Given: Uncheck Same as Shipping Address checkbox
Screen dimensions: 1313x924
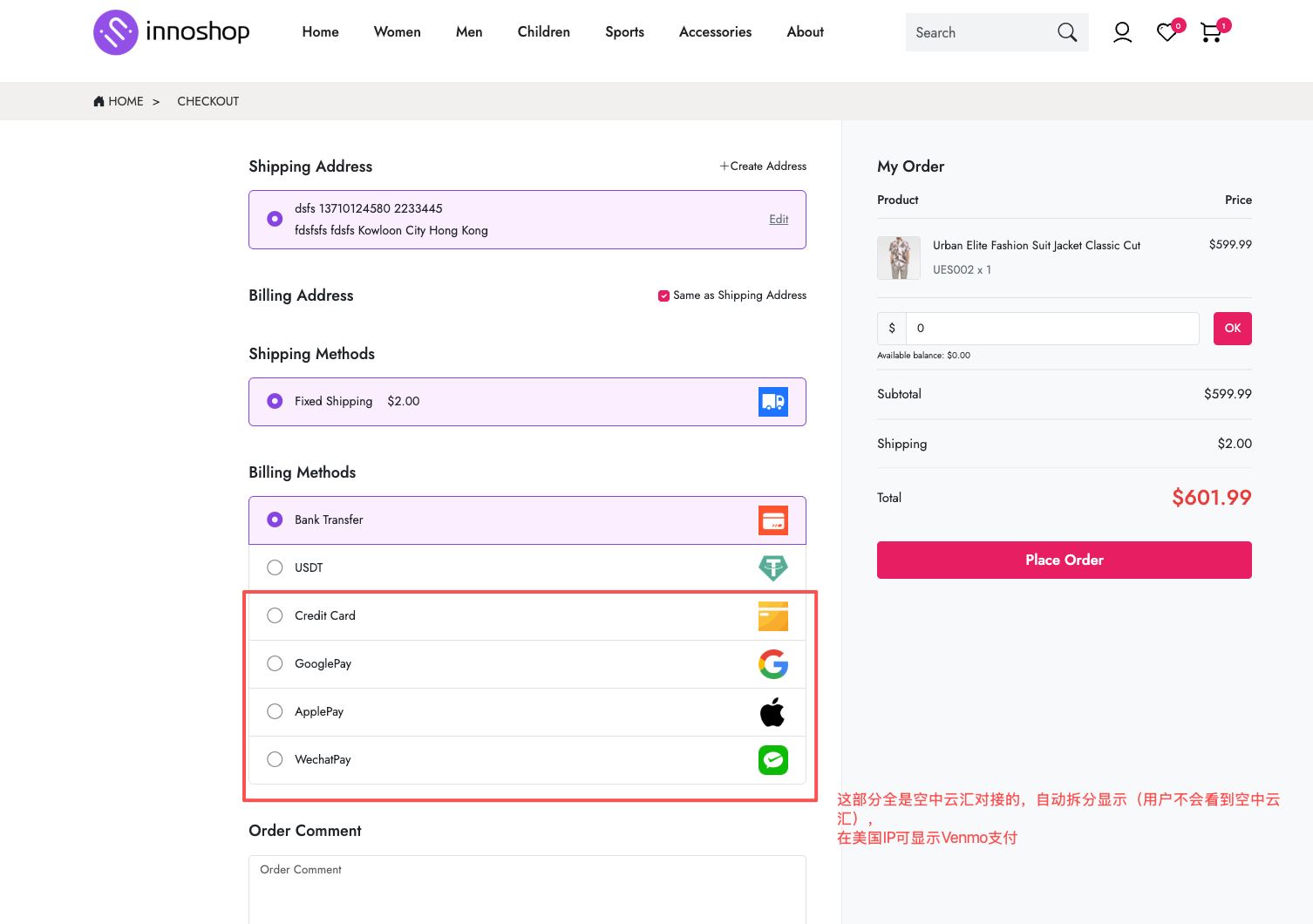Looking at the screenshot, I should tap(663, 296).
